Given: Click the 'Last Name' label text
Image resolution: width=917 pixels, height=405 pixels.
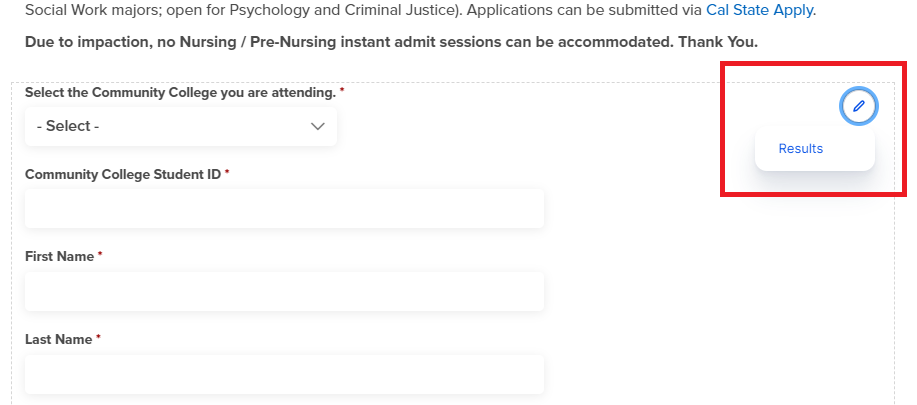Looking at the screenshot, I should (58, 339).
